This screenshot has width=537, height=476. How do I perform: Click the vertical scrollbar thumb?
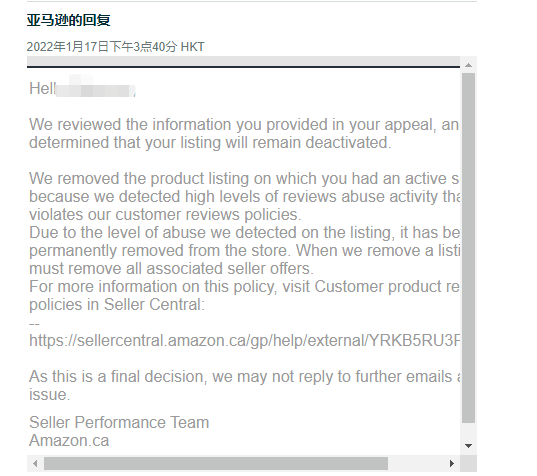pos(469,248)
